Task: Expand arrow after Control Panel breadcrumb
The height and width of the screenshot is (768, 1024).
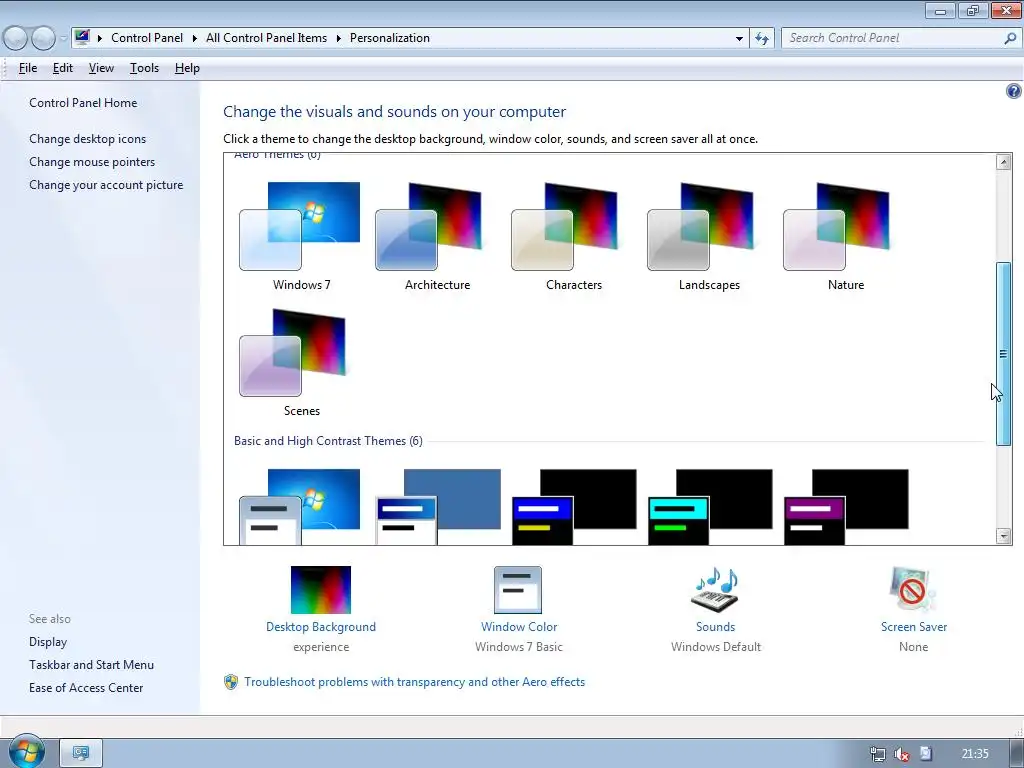Action: click(195, 38)
